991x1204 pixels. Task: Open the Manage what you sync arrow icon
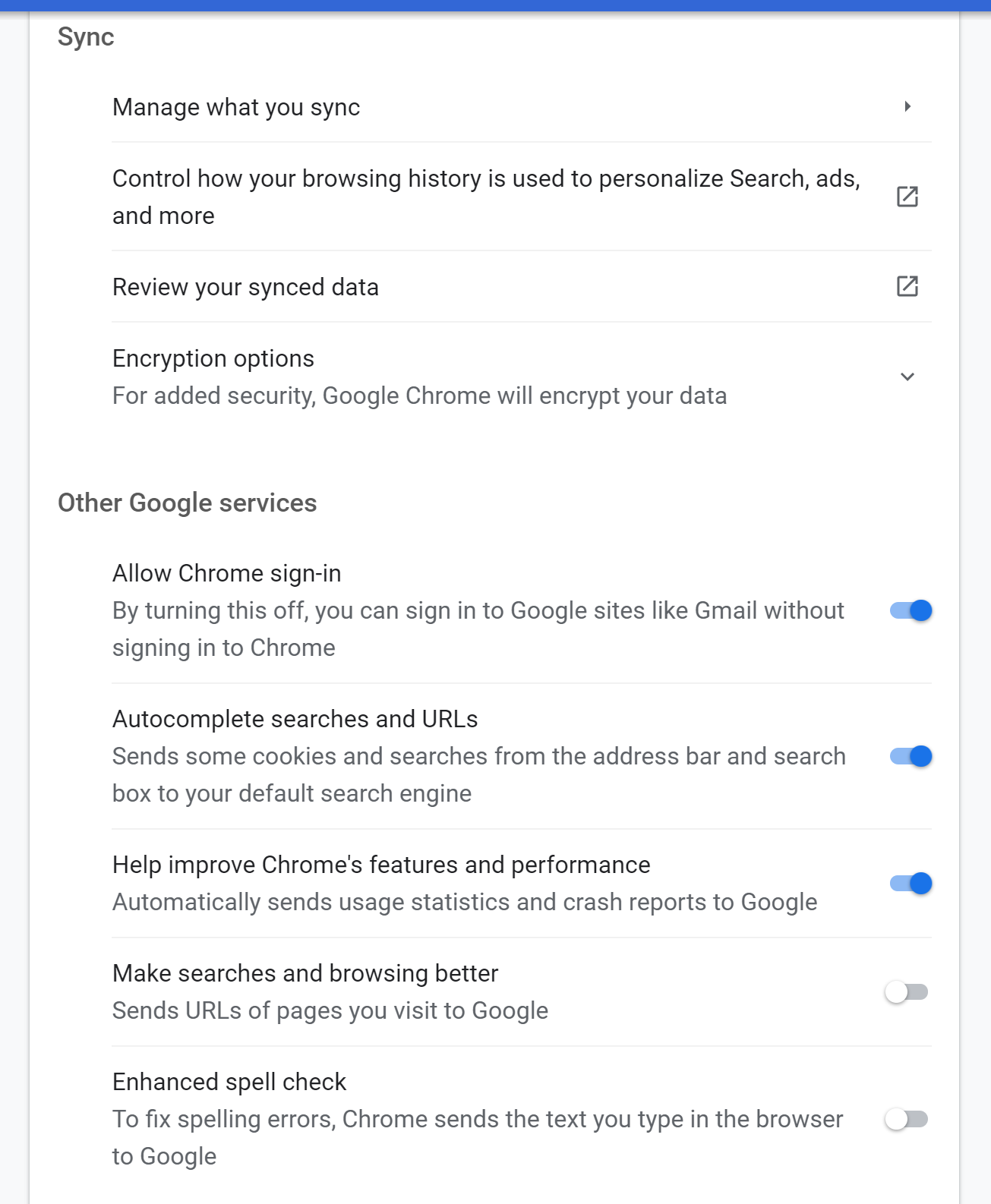click(x=907, y=107)
